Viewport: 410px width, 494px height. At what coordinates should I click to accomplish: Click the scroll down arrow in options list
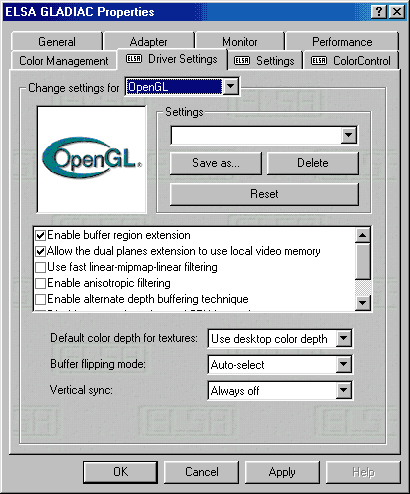(363, 303)
